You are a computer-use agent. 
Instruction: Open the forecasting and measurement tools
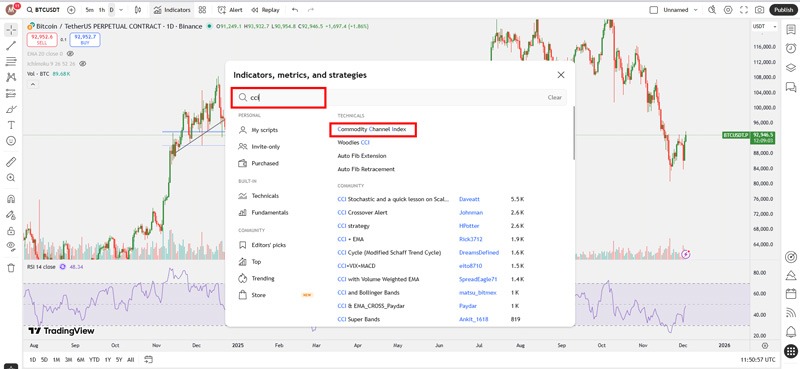click(11, 93)
